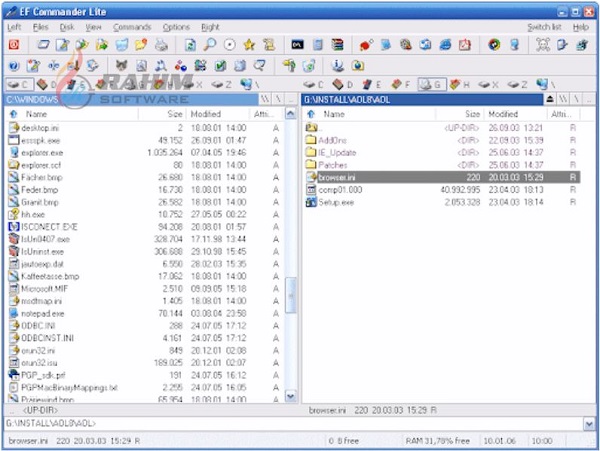Click the UP-DIR row in right panel
600x451 pixels.
442,128
